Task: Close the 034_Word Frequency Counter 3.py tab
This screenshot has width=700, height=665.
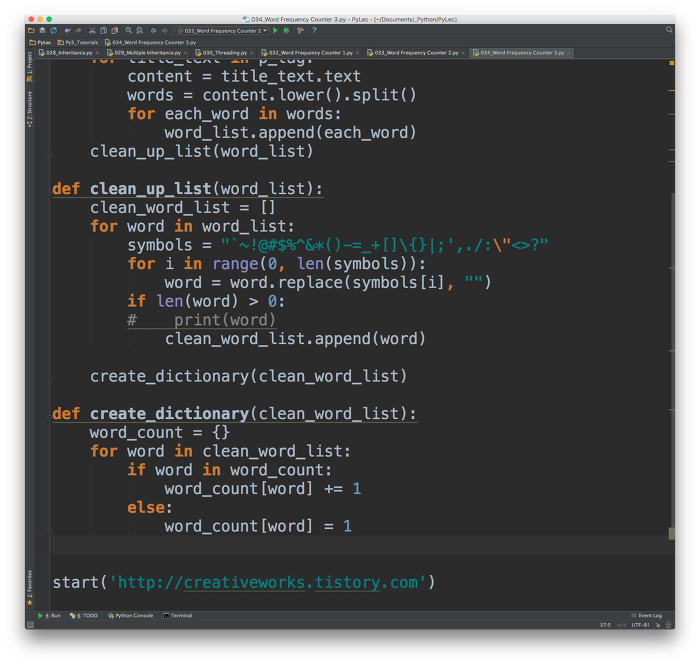Action: [x=569, y=53]
